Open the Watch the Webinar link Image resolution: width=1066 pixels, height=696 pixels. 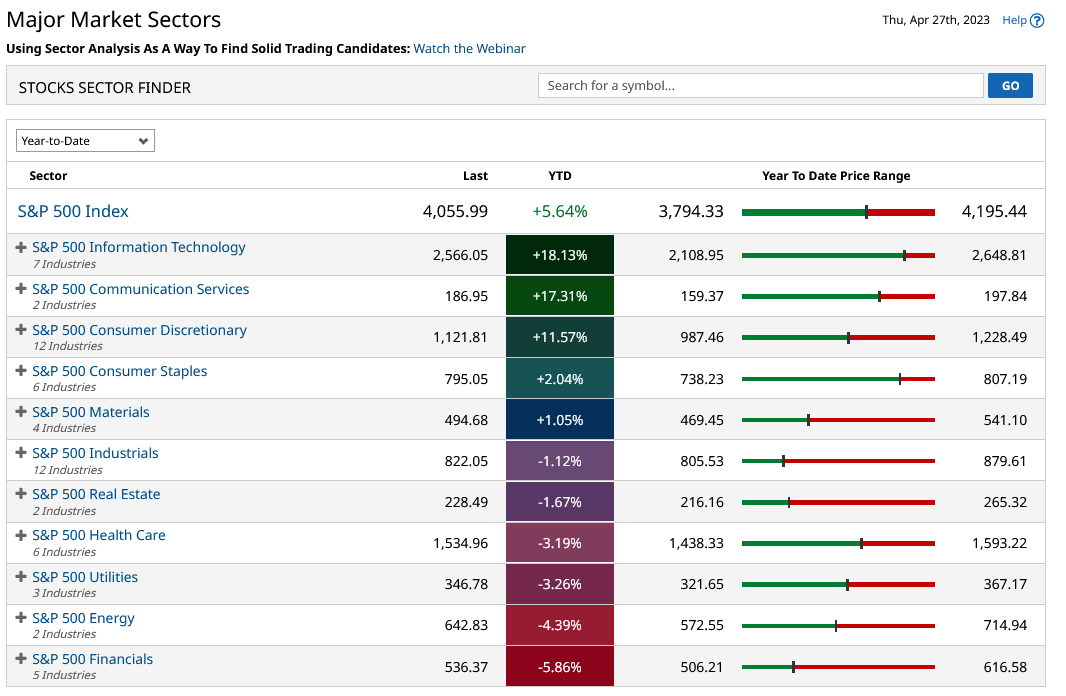pyautogui.click(x=469, y=48)
